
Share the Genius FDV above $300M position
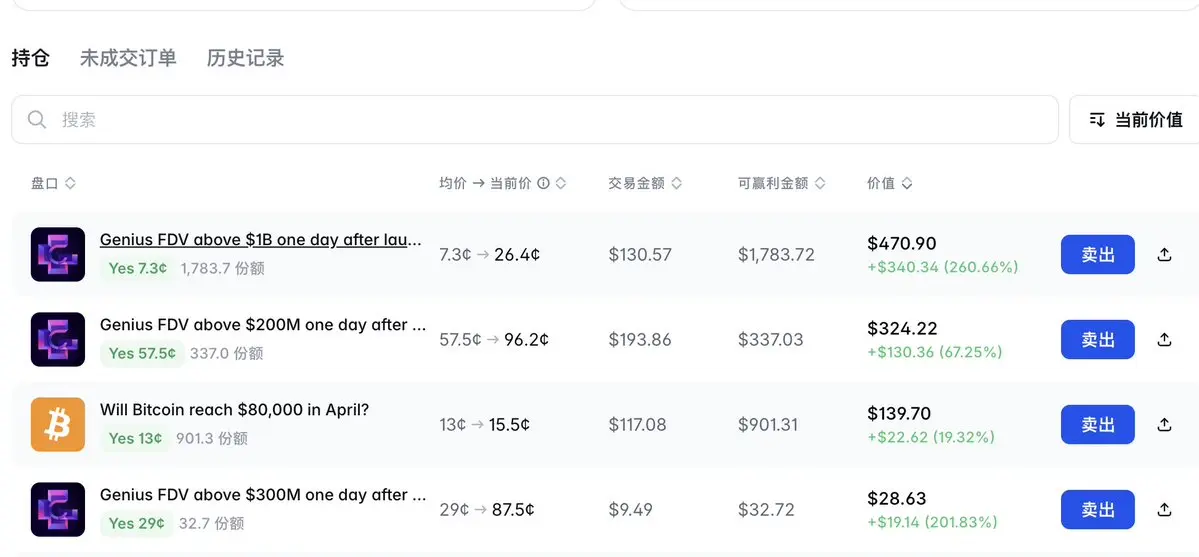(1164, 509)
